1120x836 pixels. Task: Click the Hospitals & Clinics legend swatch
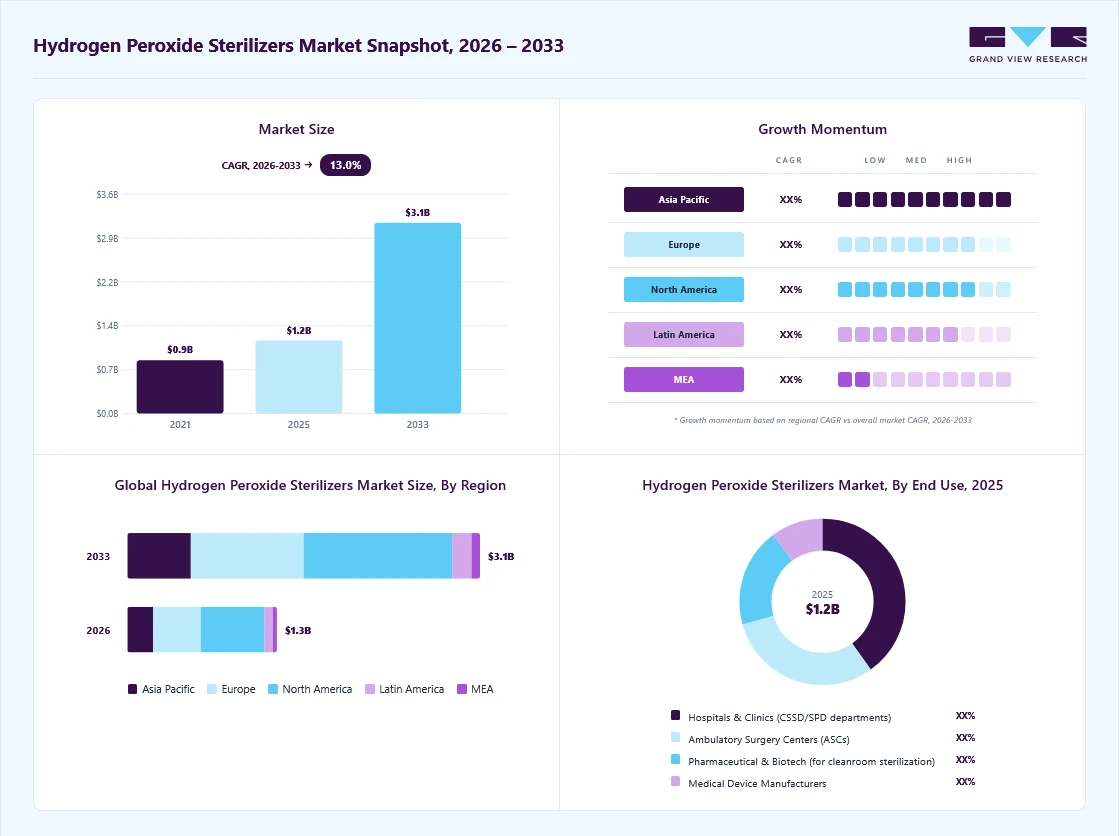(x=676, y=715)
